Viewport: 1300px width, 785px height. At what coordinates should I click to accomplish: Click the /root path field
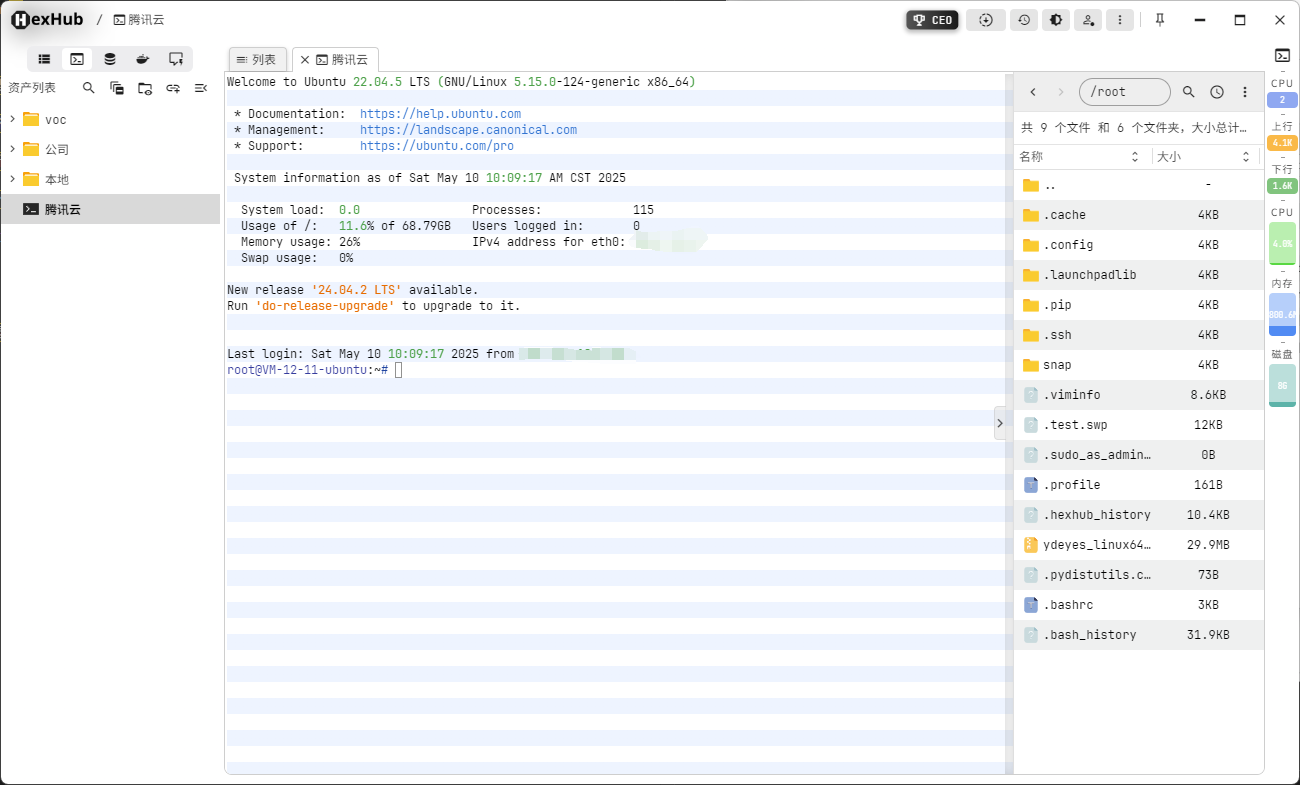pos(1125,92)
